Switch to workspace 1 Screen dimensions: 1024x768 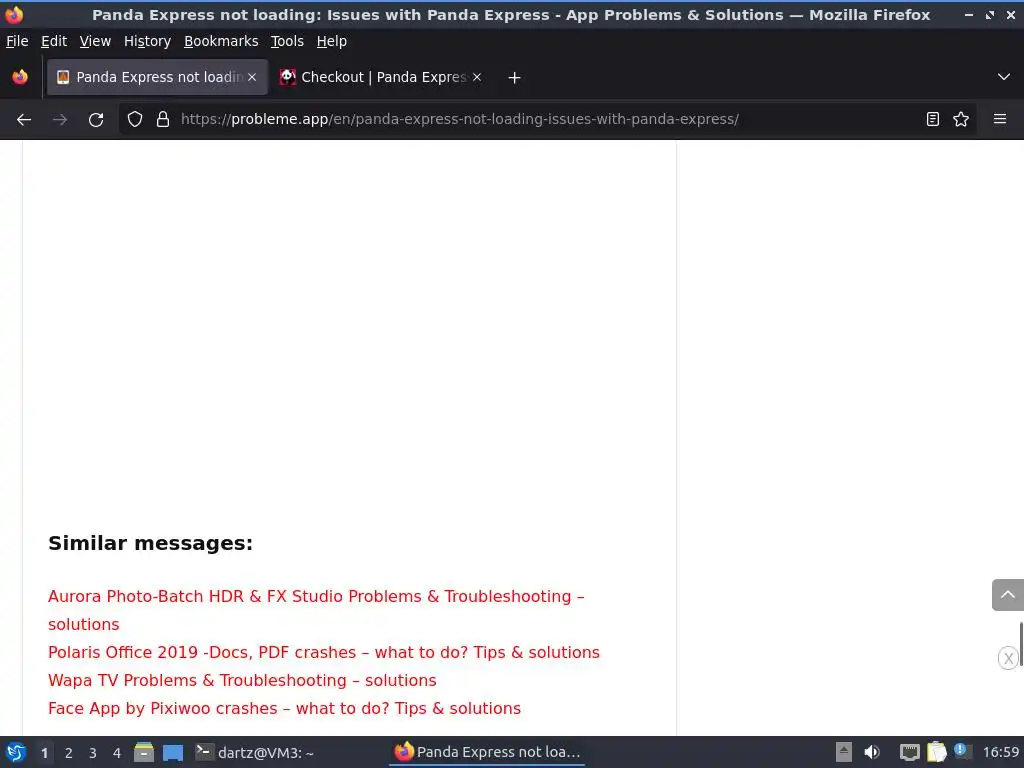(x=44, y=753)
